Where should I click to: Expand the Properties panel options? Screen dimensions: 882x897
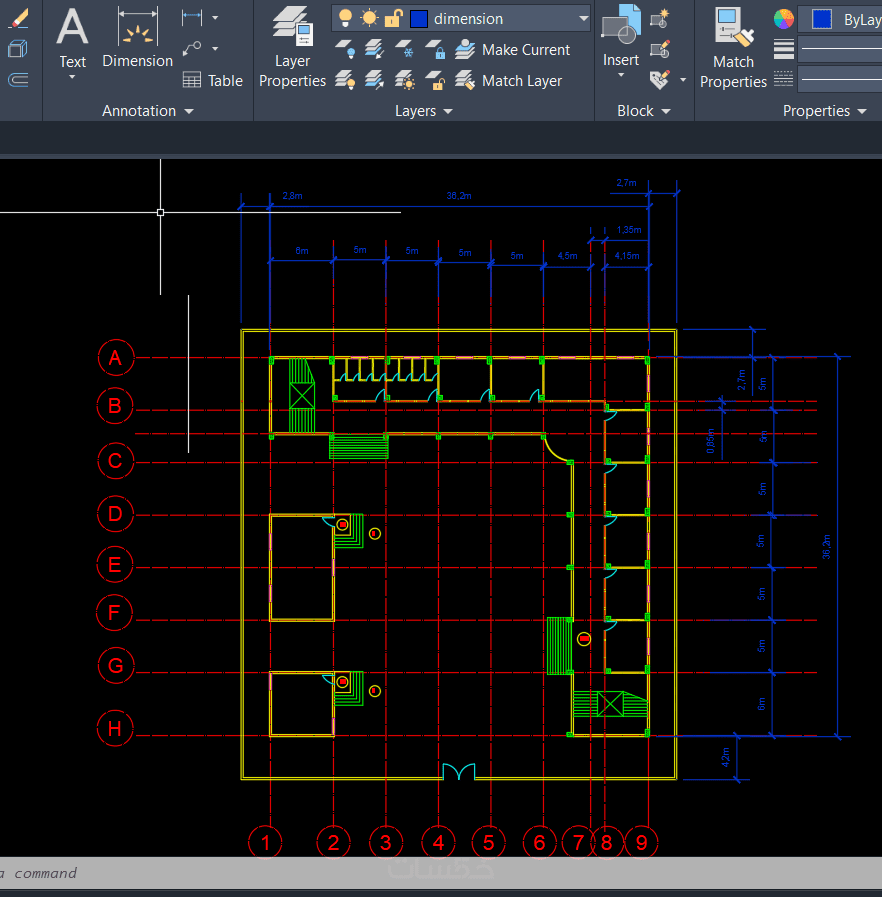[824, 111]
